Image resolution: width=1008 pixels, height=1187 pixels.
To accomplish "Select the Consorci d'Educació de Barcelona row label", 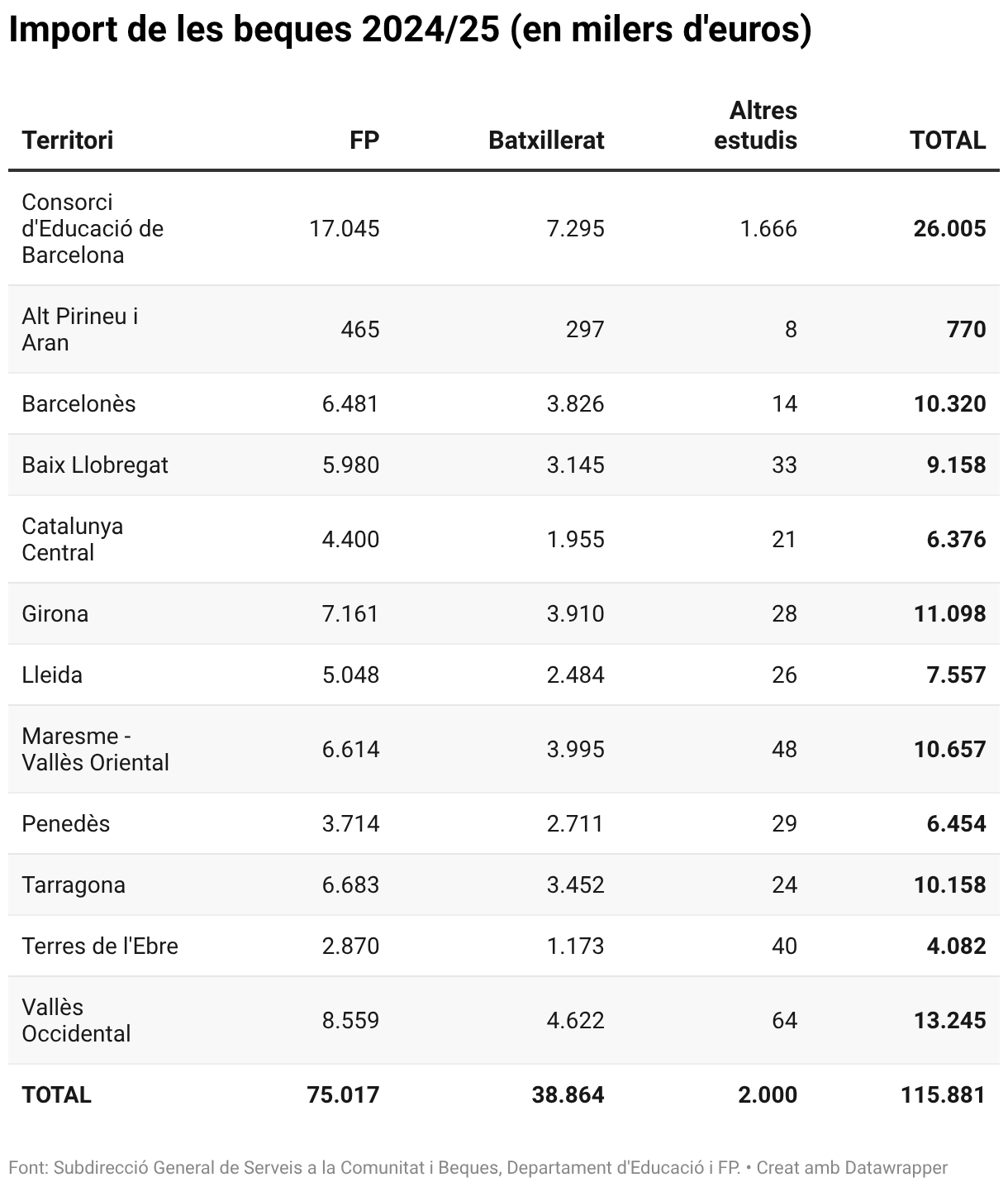I will [93, 229].
